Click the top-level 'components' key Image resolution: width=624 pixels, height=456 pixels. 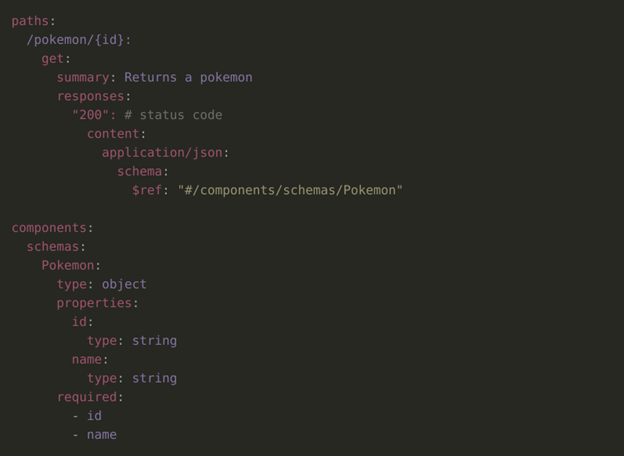[x=49, y=228]
